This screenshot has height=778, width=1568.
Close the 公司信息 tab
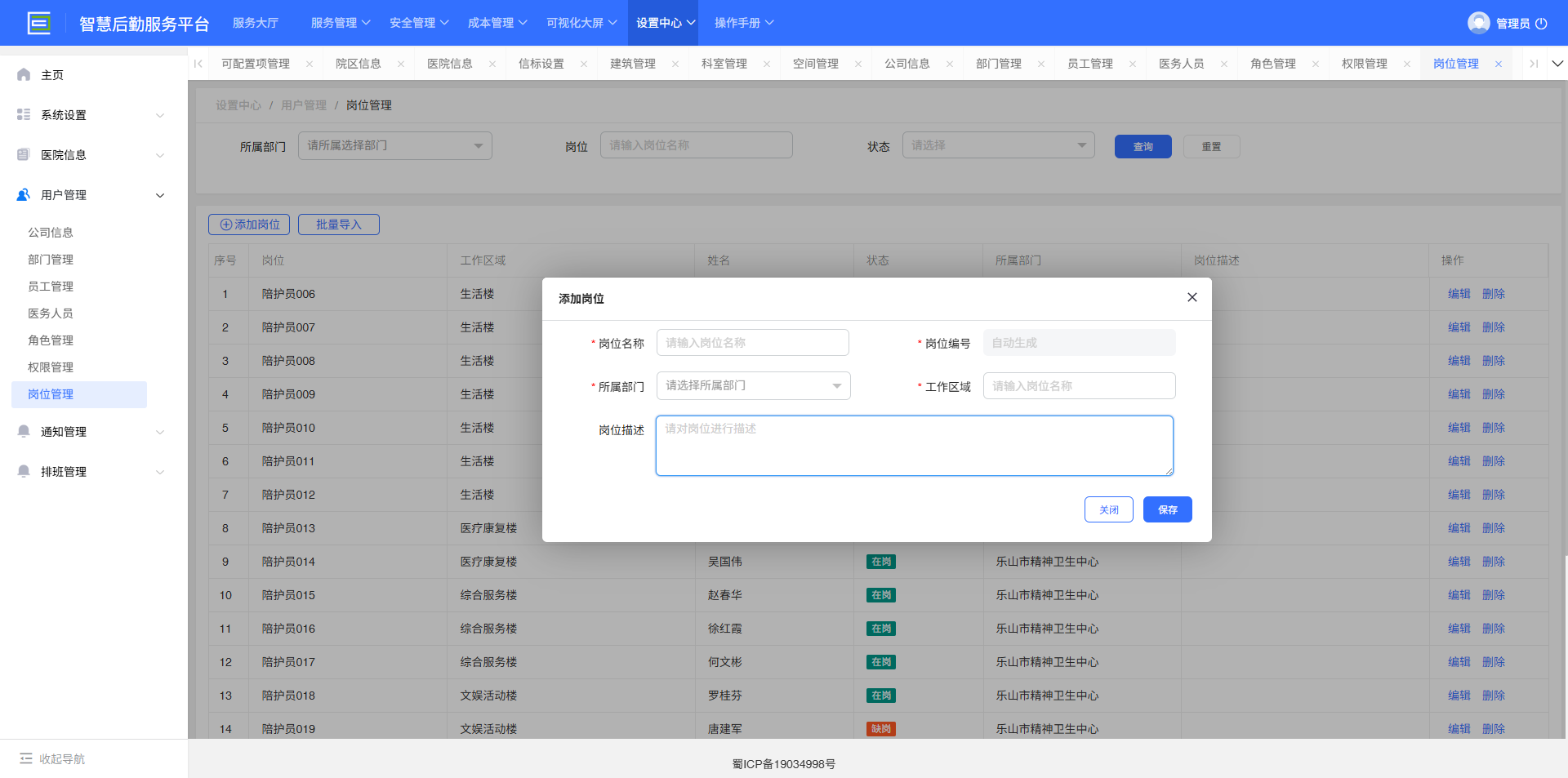click(x=950, y=64)
